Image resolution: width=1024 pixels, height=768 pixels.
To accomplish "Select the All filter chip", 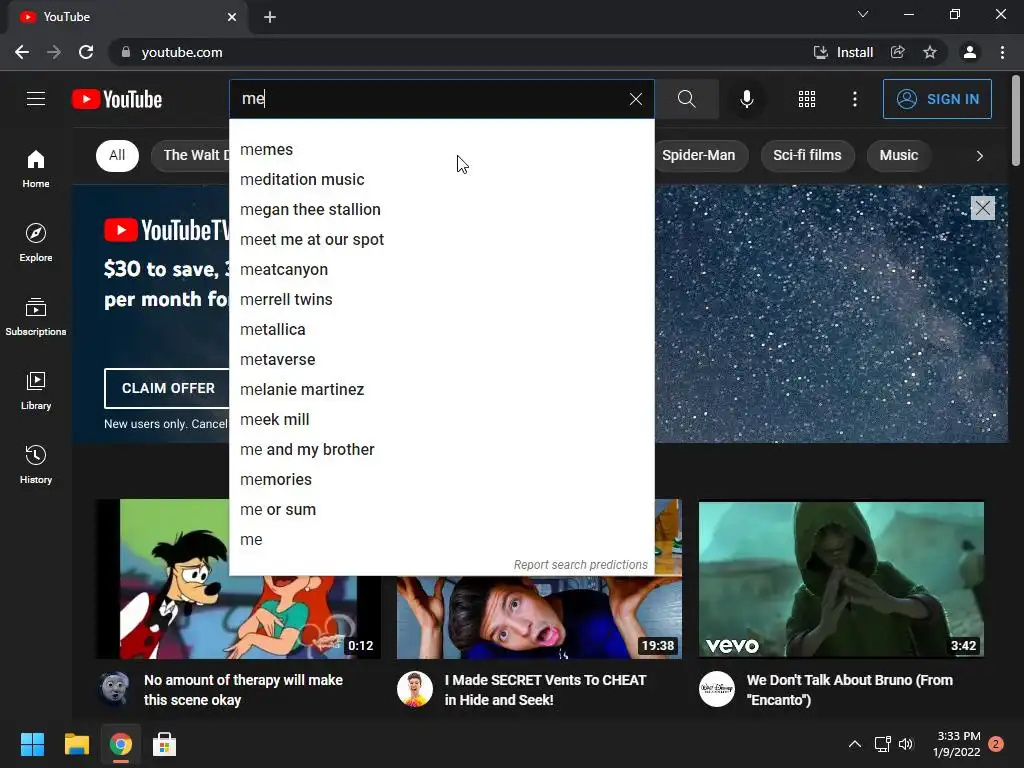I will tap(118, 155).
